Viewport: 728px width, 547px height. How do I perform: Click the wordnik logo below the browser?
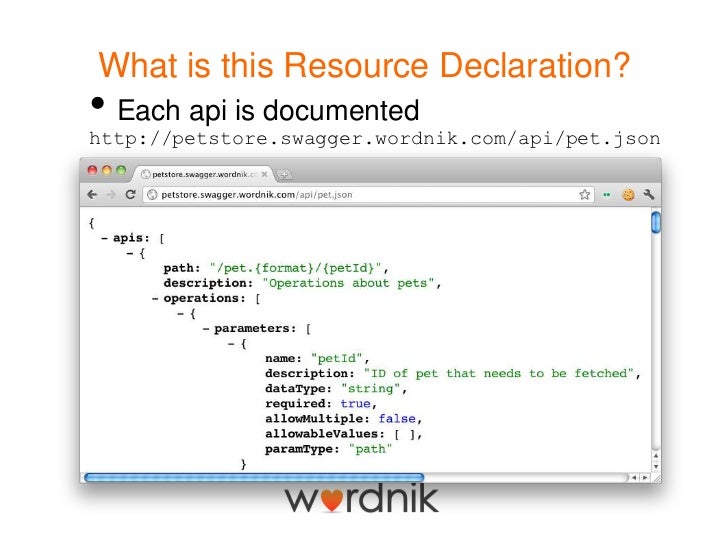[362, 498]
